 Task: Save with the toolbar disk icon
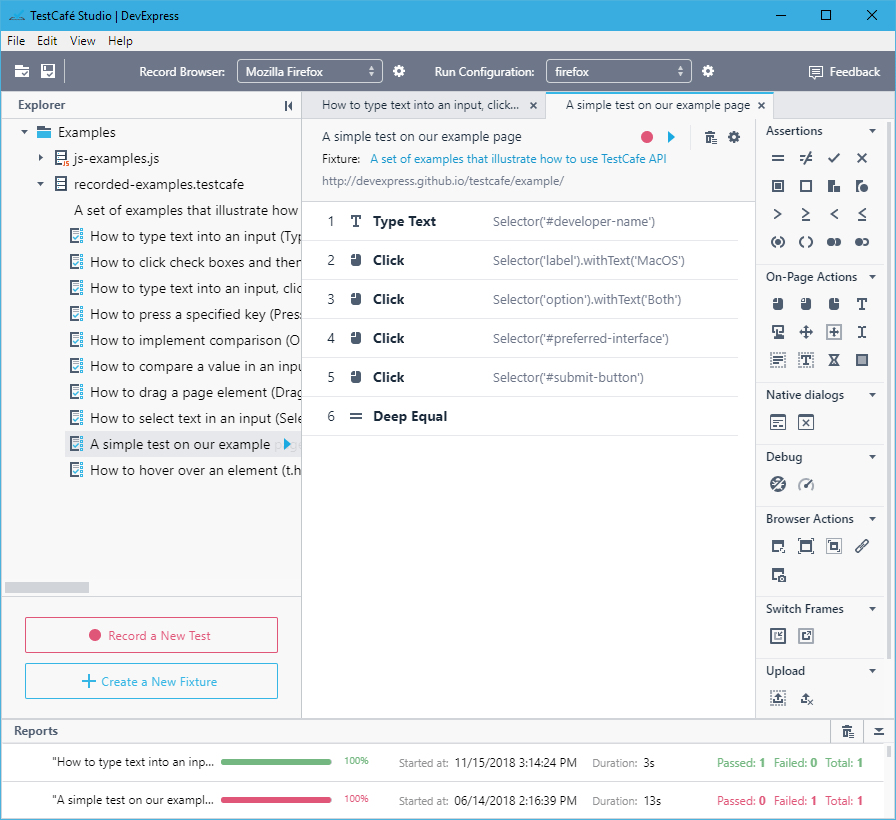tap(48, 71)
